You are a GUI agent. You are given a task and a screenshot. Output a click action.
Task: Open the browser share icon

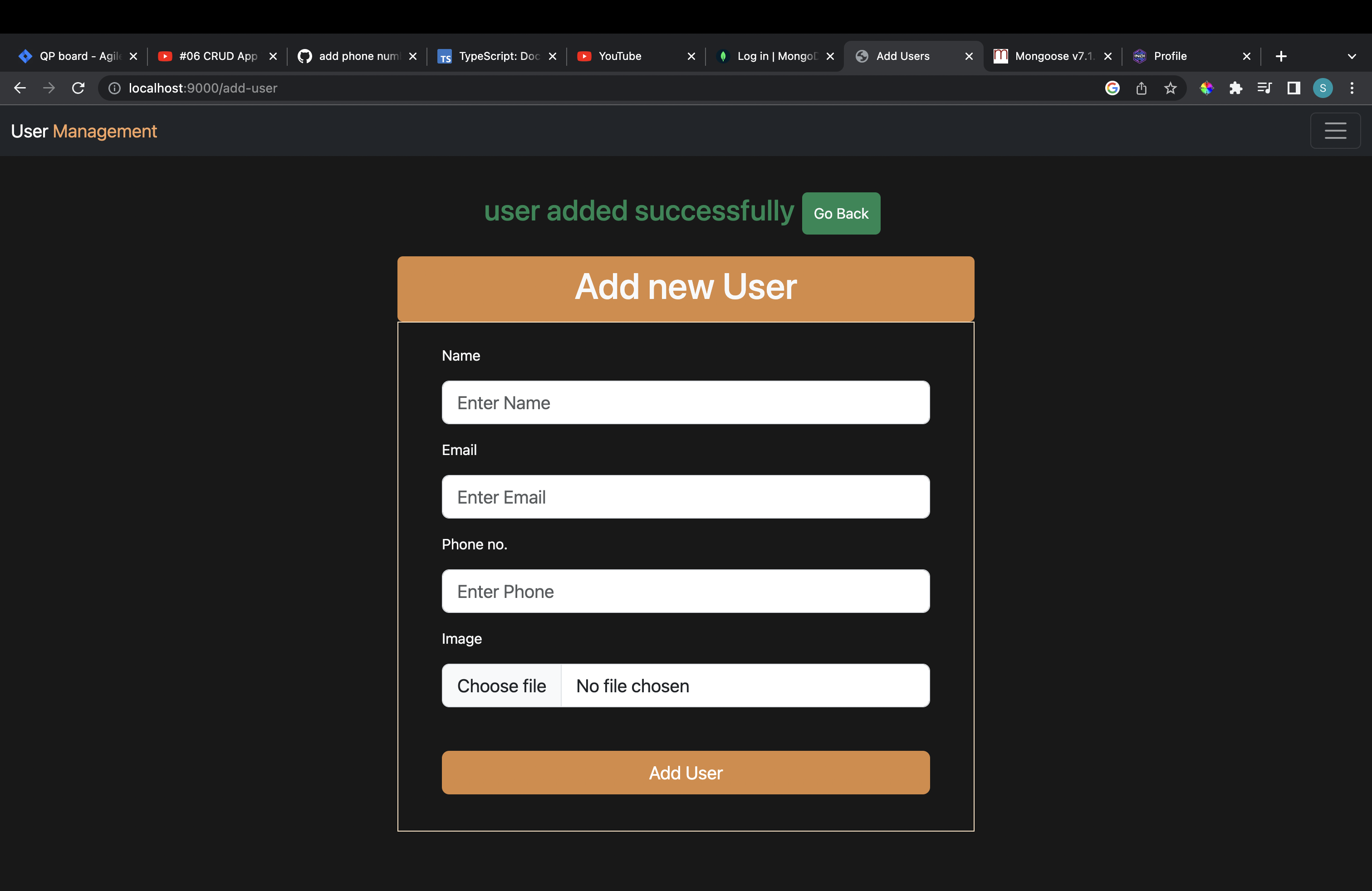tap(1142, 88)
